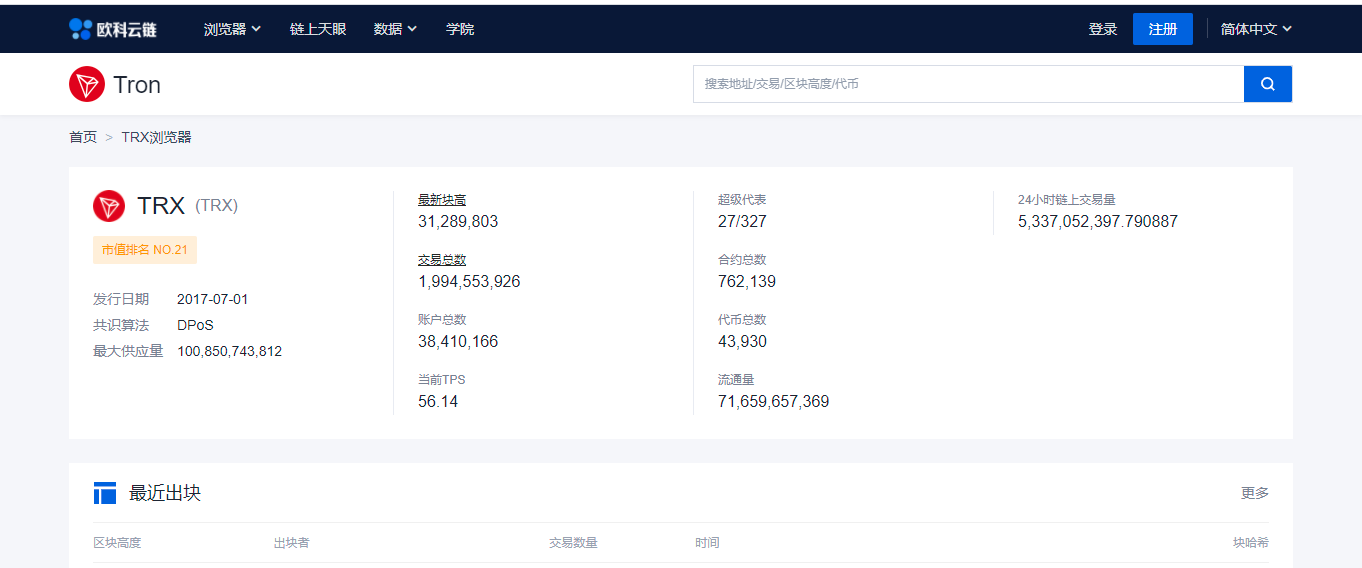The width and height of the screenshot is (1362, 568).
Task: Click the 登录 login link
Action: pos(1103,29)
